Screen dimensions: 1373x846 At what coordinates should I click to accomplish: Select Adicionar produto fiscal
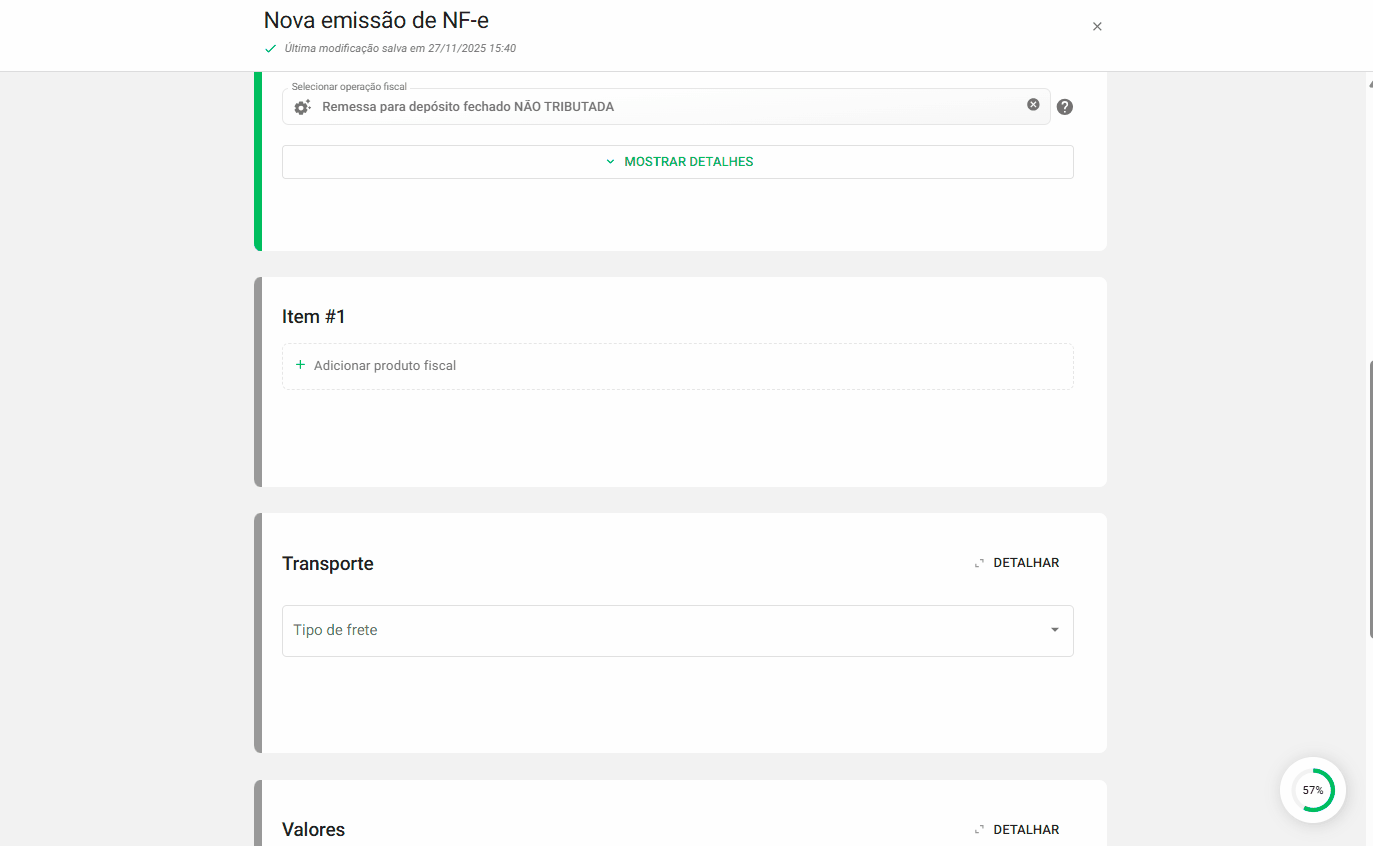[x=384, y=366]
